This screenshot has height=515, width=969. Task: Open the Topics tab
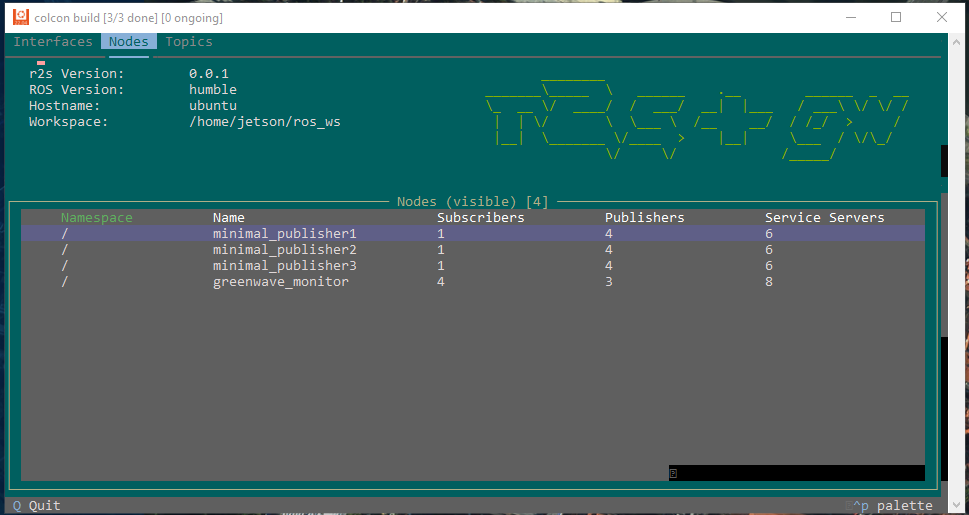[x=189, y=42]
